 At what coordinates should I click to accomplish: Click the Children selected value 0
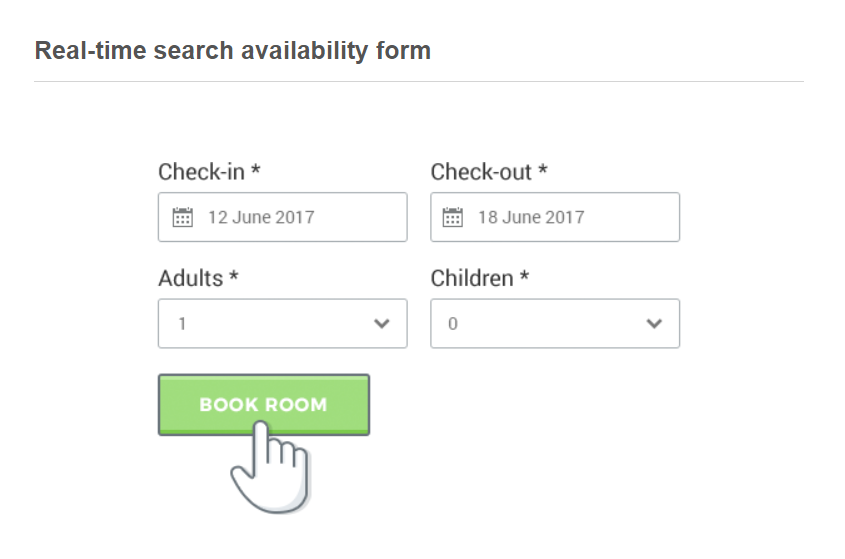pyautogui.click(x=453, y=323)
